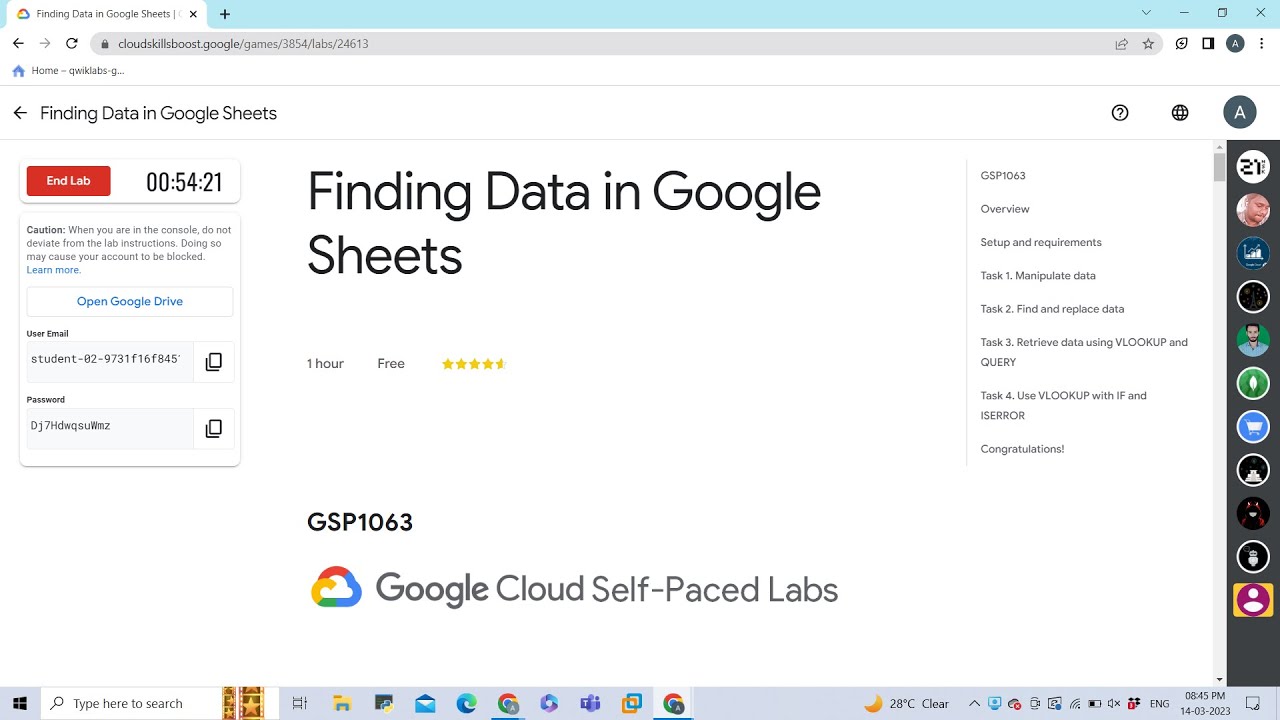Image resolution: width=1280 pixels, height=720 pixels.
Task: Jump to Setup and requirements section
Action: click(x=1041, y=242)
